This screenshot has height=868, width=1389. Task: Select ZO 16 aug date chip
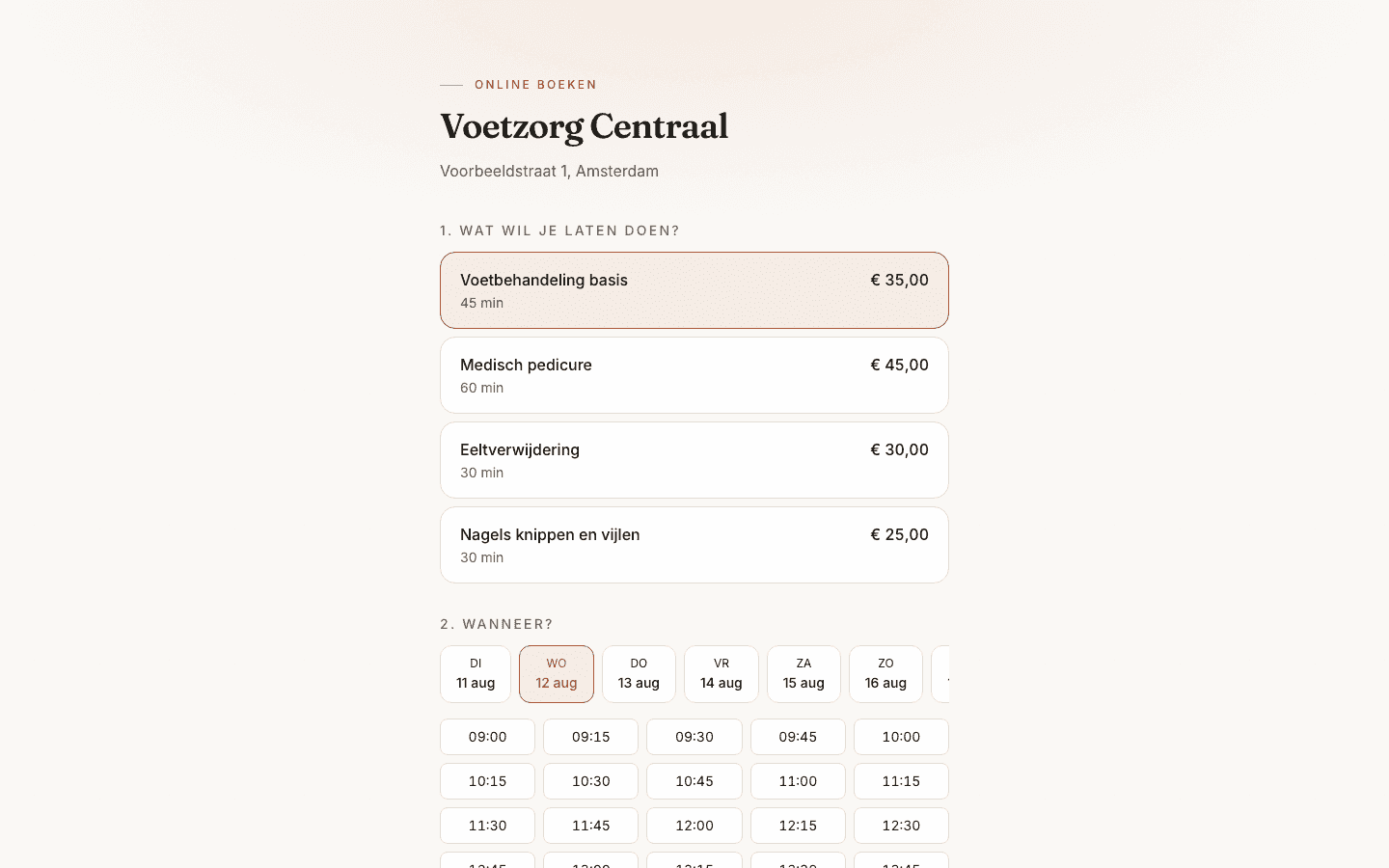point(885,674)
